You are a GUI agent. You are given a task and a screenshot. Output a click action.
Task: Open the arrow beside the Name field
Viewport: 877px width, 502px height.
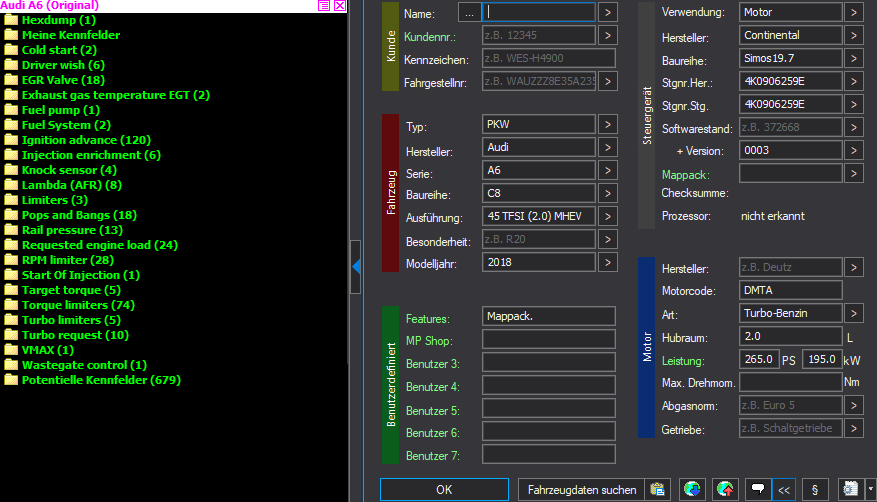click(607, 12)
